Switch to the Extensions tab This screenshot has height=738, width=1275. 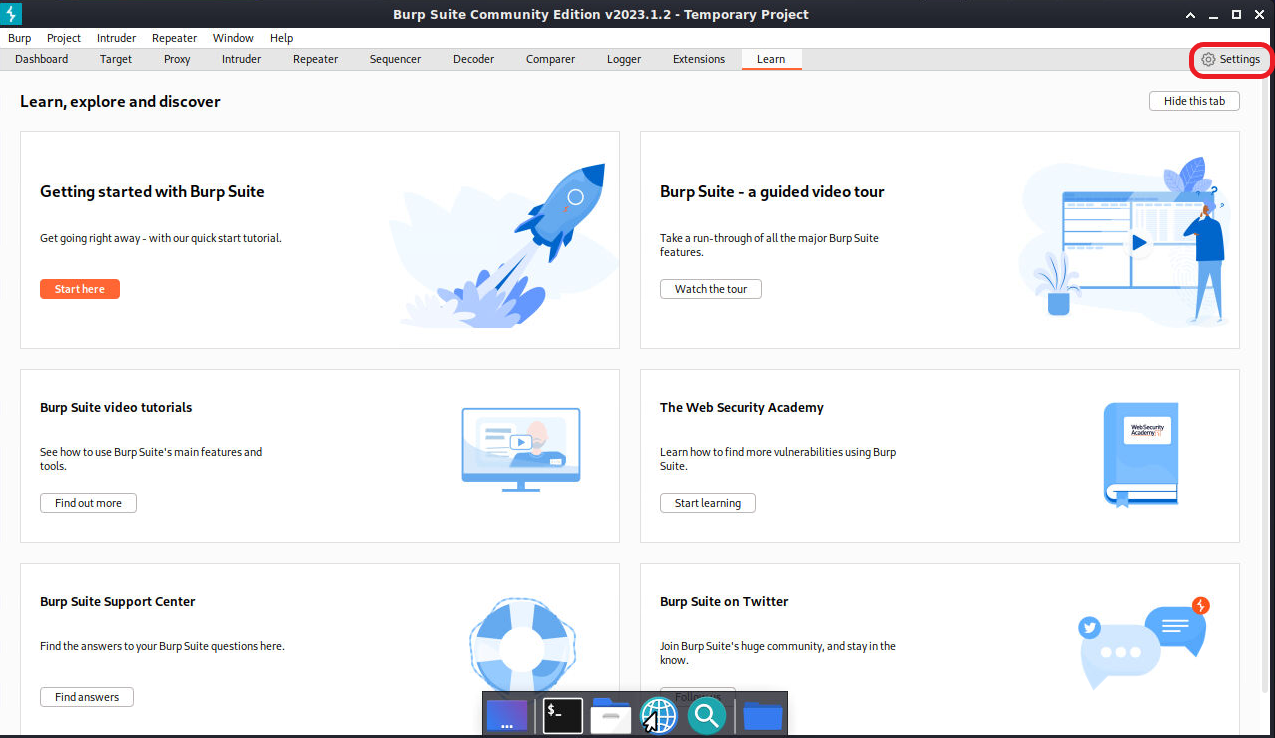click(x=699, y=59)
